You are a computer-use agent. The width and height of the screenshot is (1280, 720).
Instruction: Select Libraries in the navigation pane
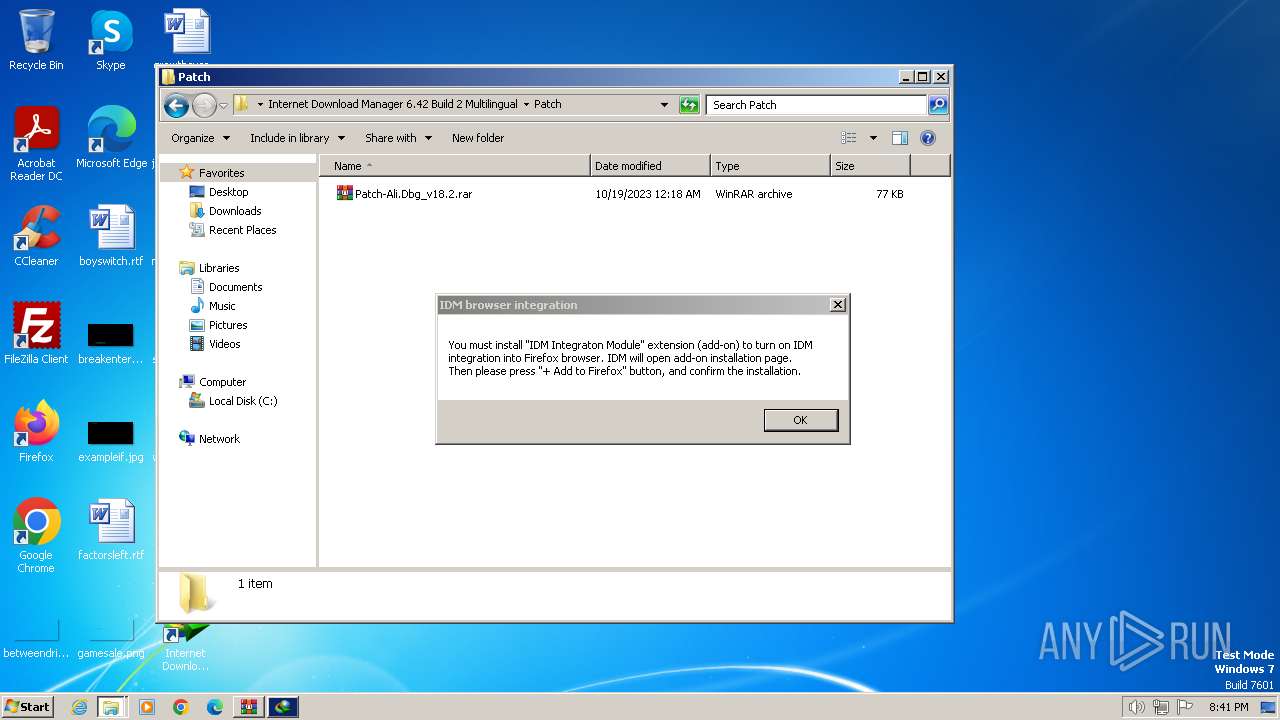coord(219,268)
